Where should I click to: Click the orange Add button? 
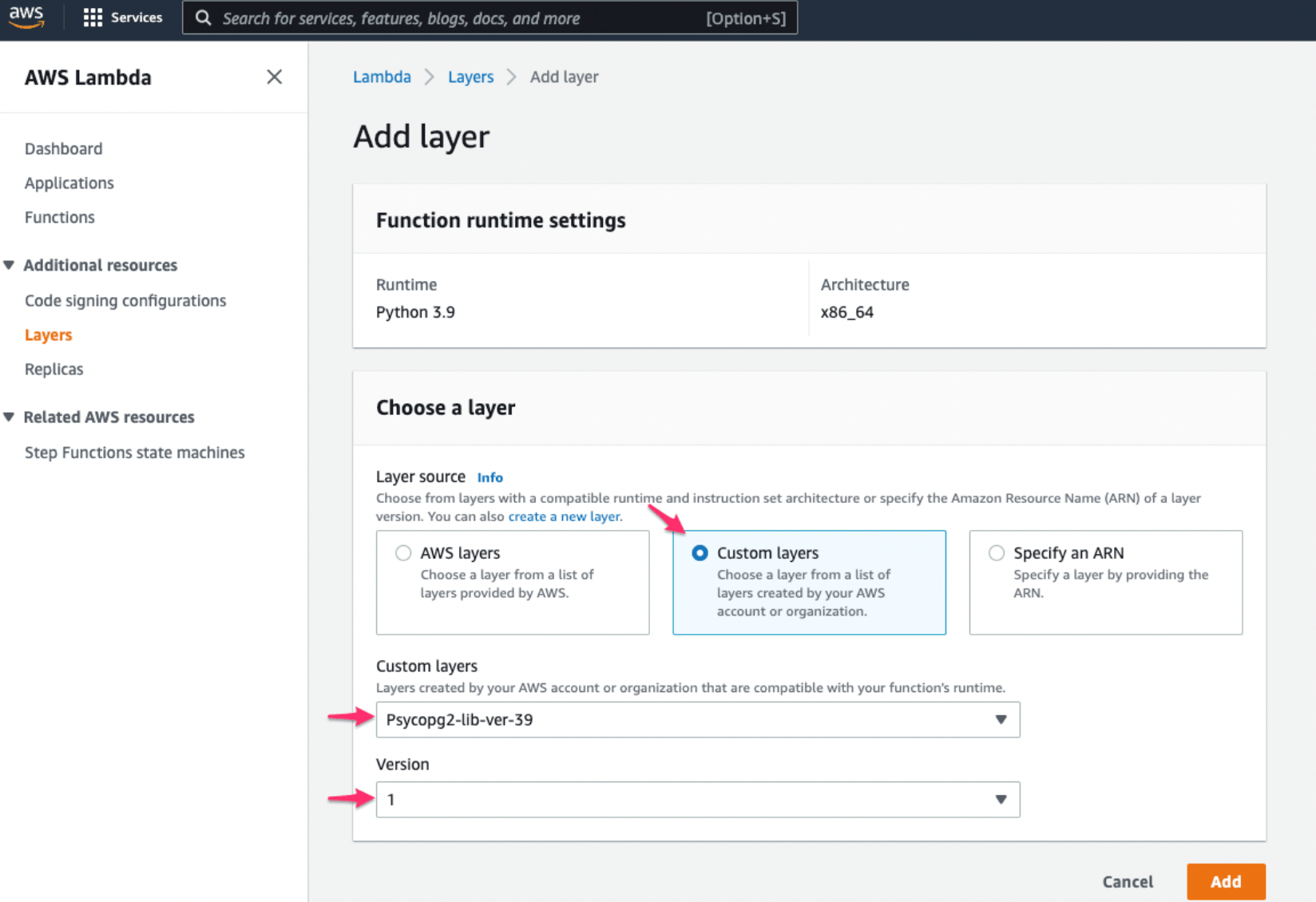(x=1226, y=882)
